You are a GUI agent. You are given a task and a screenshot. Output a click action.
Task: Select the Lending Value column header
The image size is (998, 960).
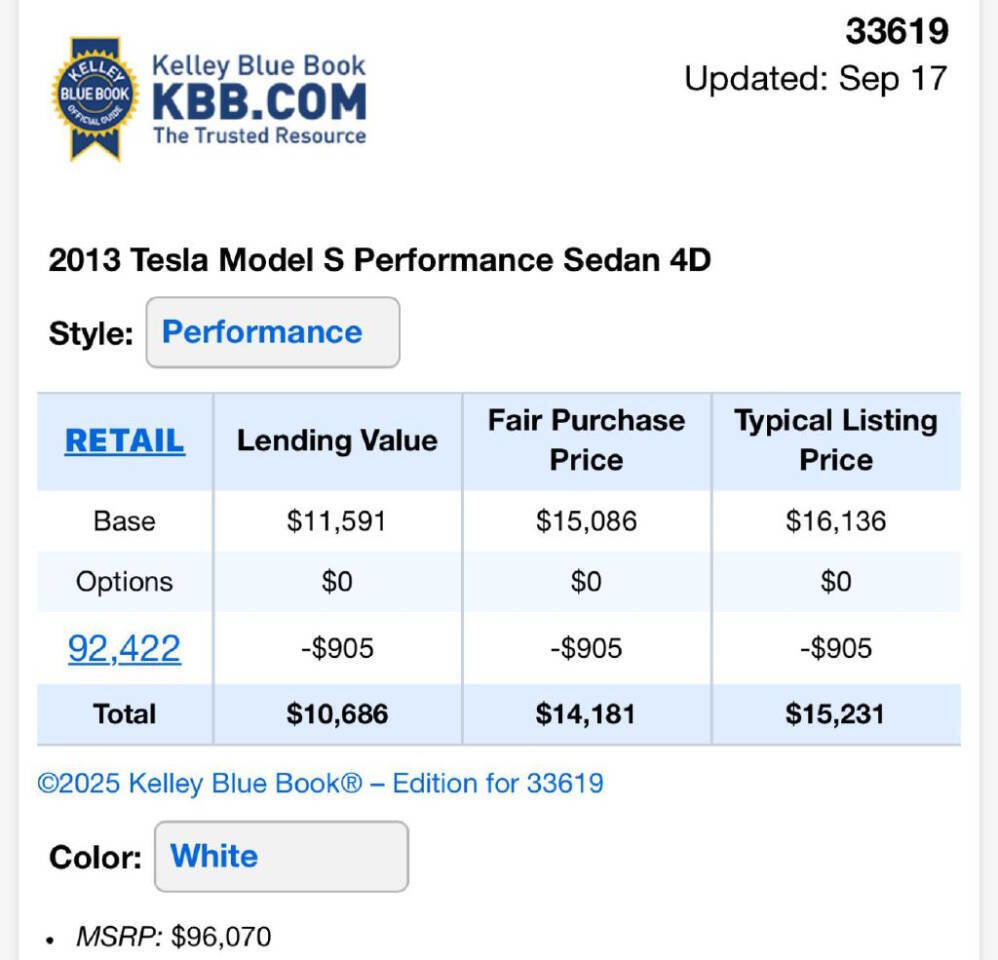(x=336, y=440)
